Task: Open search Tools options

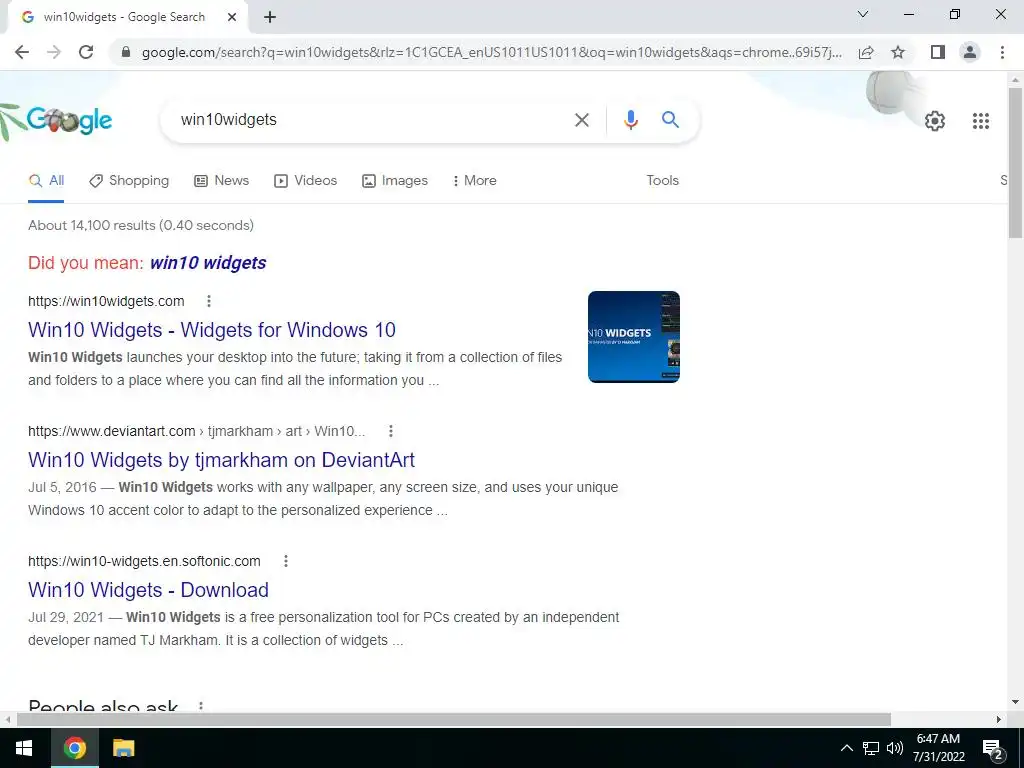Action: [662, 181]
